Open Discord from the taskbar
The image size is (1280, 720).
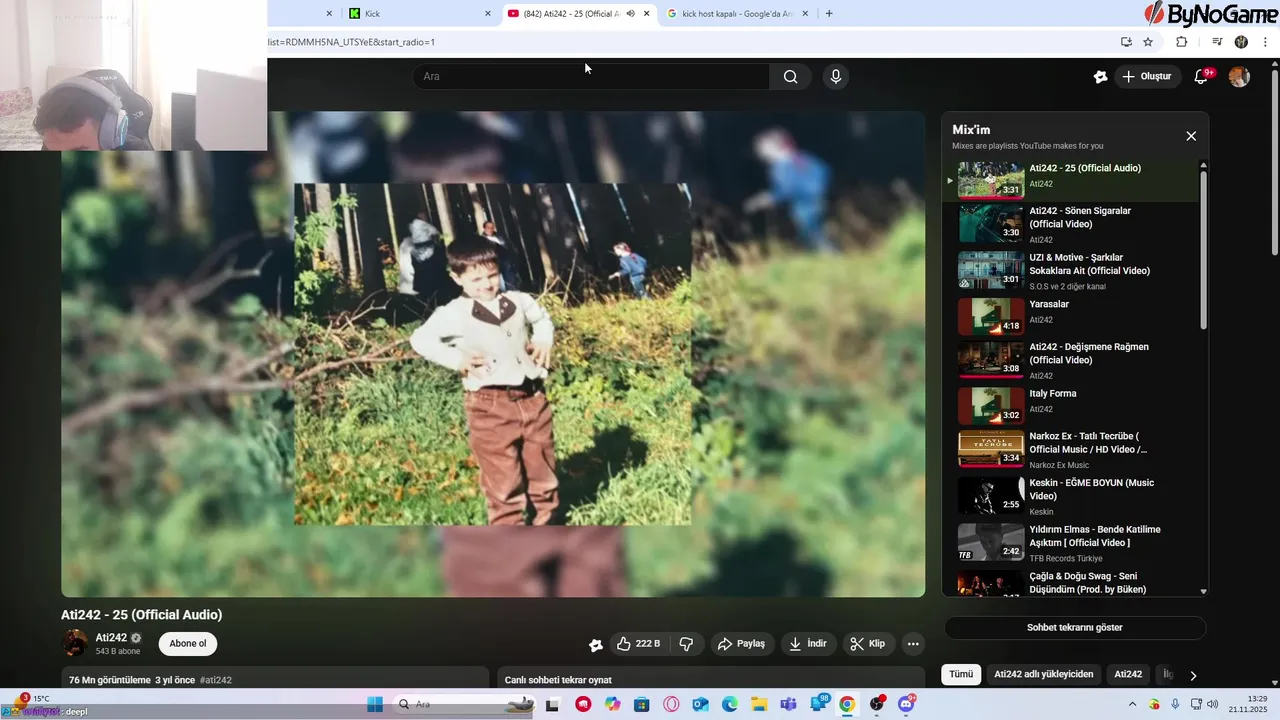906,704
